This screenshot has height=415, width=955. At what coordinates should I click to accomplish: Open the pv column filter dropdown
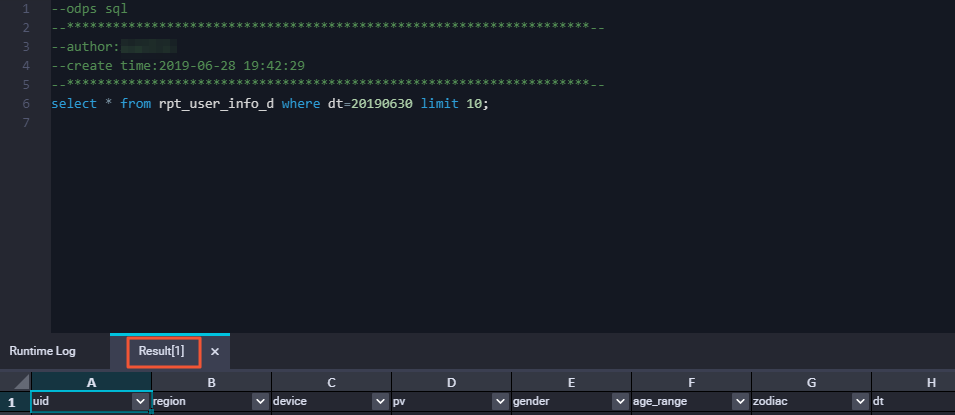coord(501,402)
